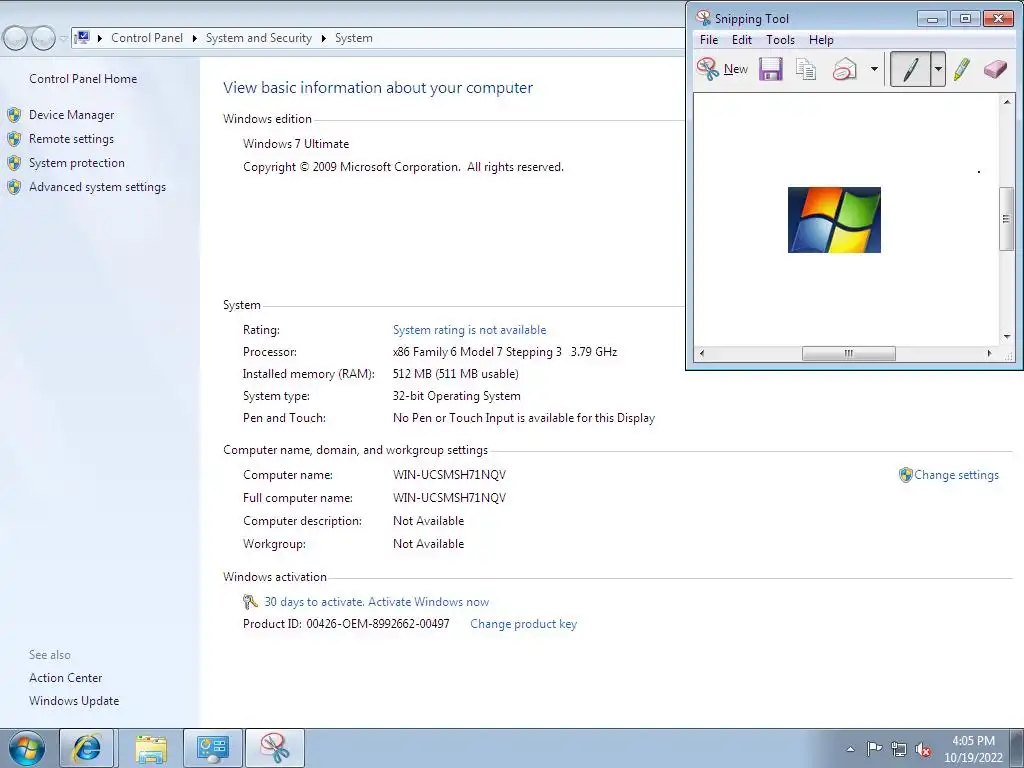Click shield icon next to Change settings
The height and width of the screenshot is (768, 1024).
tap(905, 475)
